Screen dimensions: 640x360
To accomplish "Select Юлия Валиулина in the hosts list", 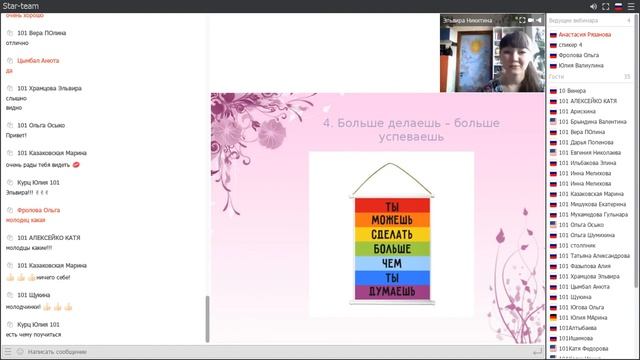I will 581,65.
